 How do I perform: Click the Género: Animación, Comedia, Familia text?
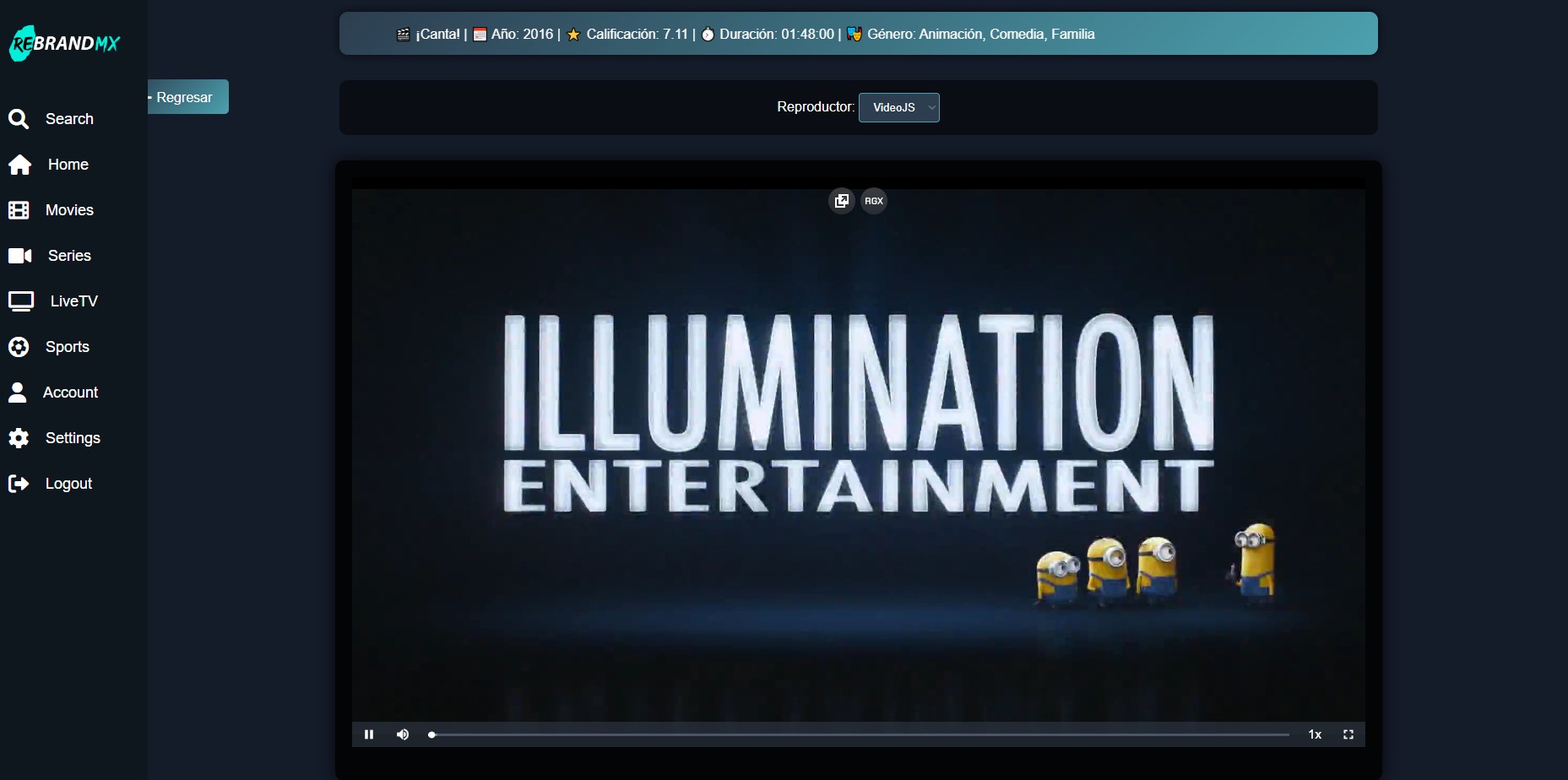click(981, 35)
